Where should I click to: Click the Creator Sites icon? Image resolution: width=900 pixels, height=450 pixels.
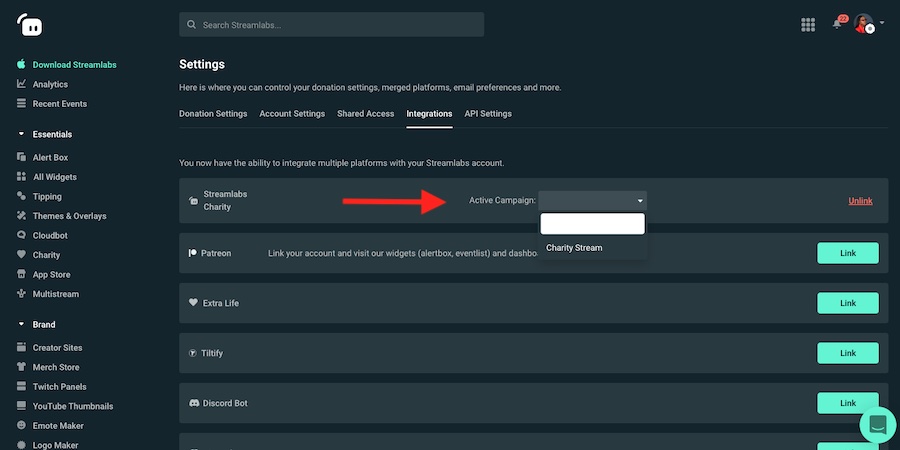(21, 347)
